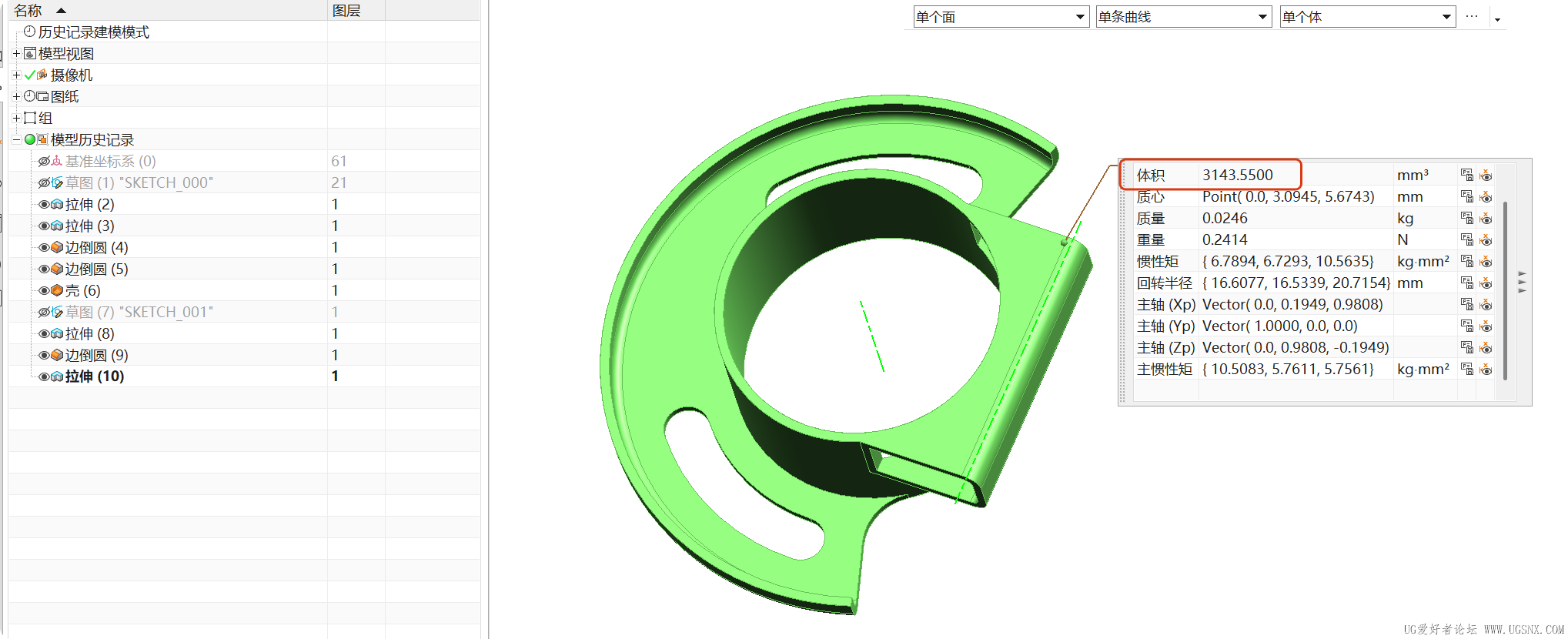Click the 基准坐标系 (0) datum icon
The width and height of the screenshot is (1568, 639).
point(57,161)
